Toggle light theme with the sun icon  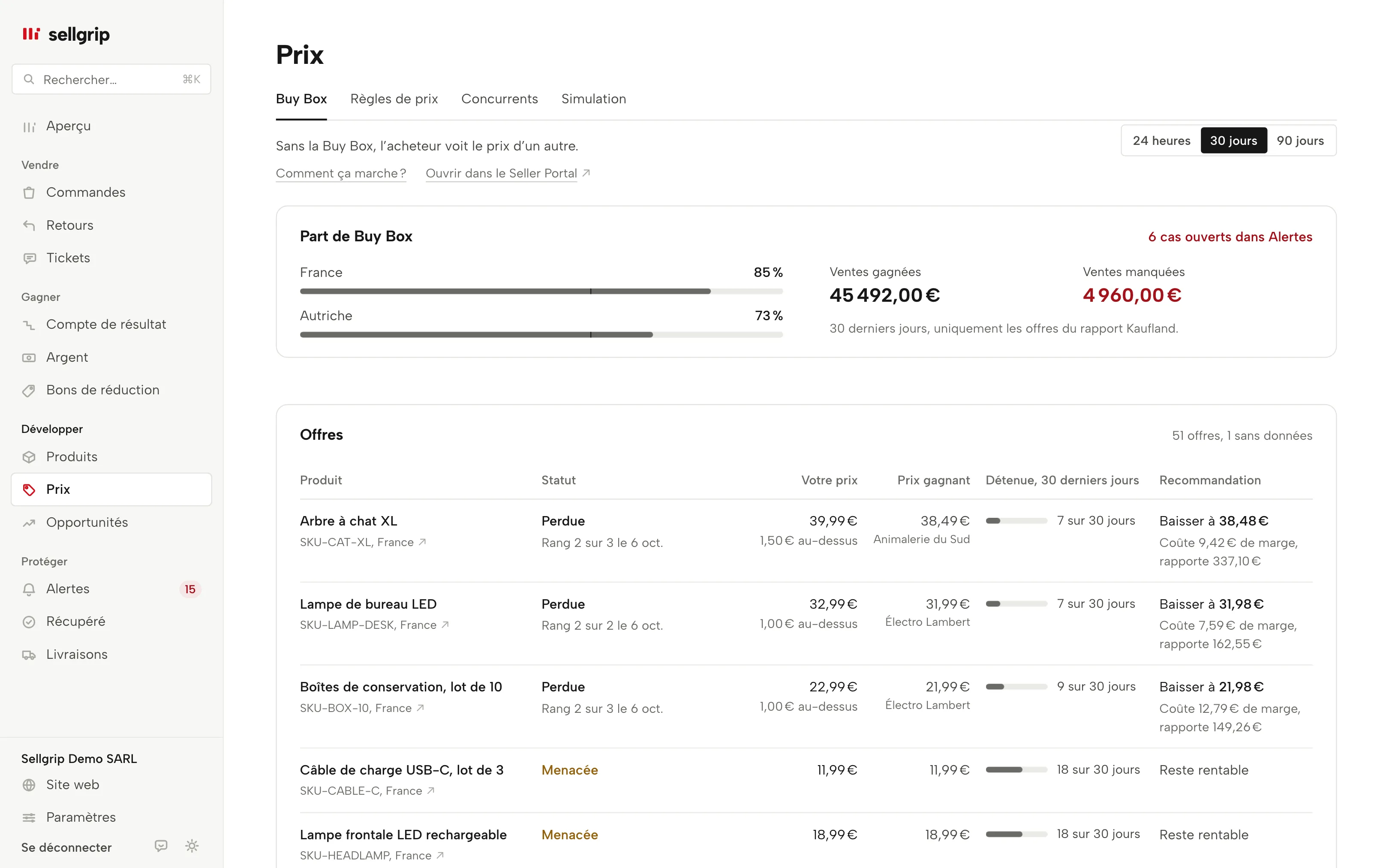(192, 846)
